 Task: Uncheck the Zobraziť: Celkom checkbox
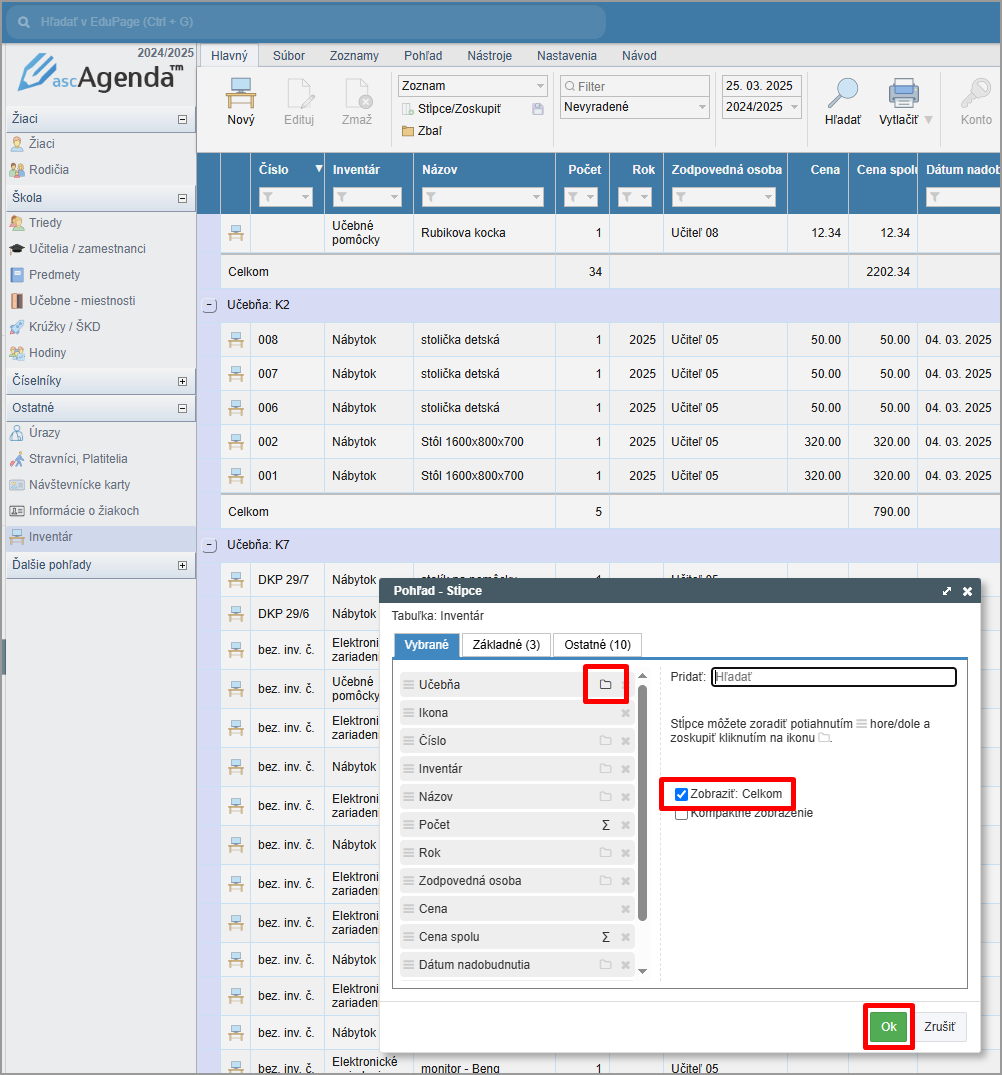pyautogui.click(x=682, y=794)
